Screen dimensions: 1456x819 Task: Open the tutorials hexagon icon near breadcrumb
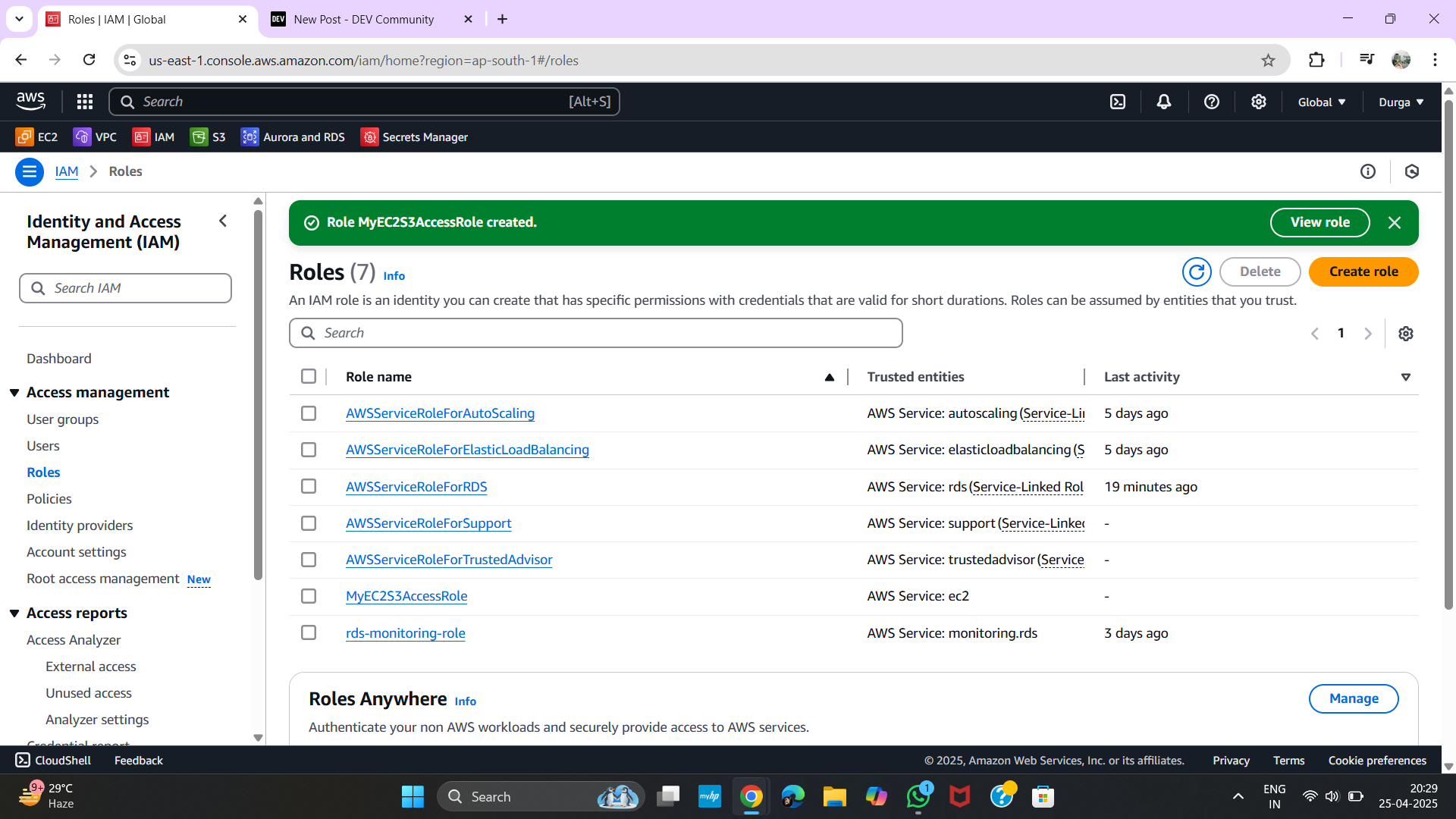[x=1412, y=172]
